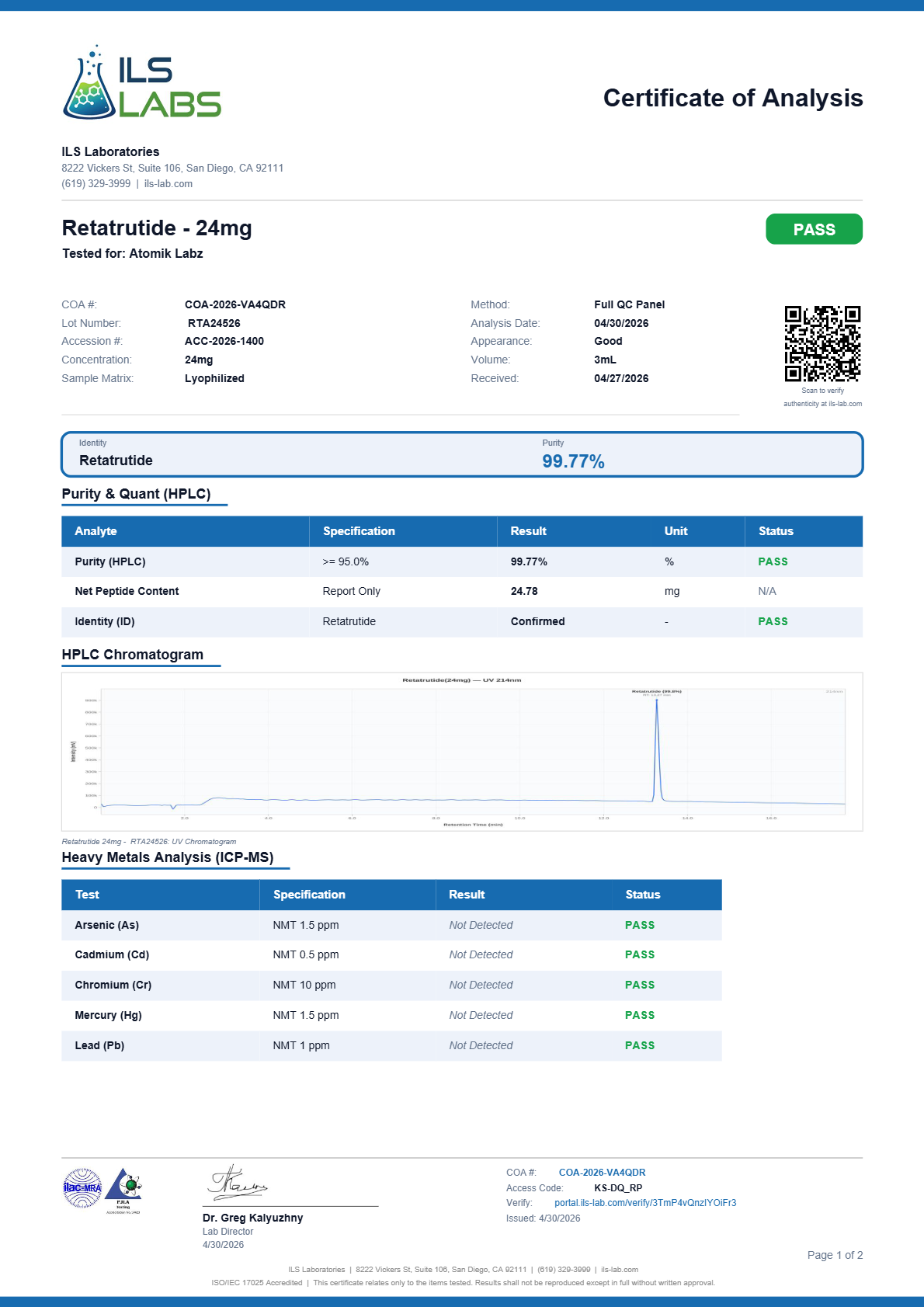Click the Method value 'Full QC Panel'
Viewport: 924px width, 1307px height.
[x=630, y=304]
